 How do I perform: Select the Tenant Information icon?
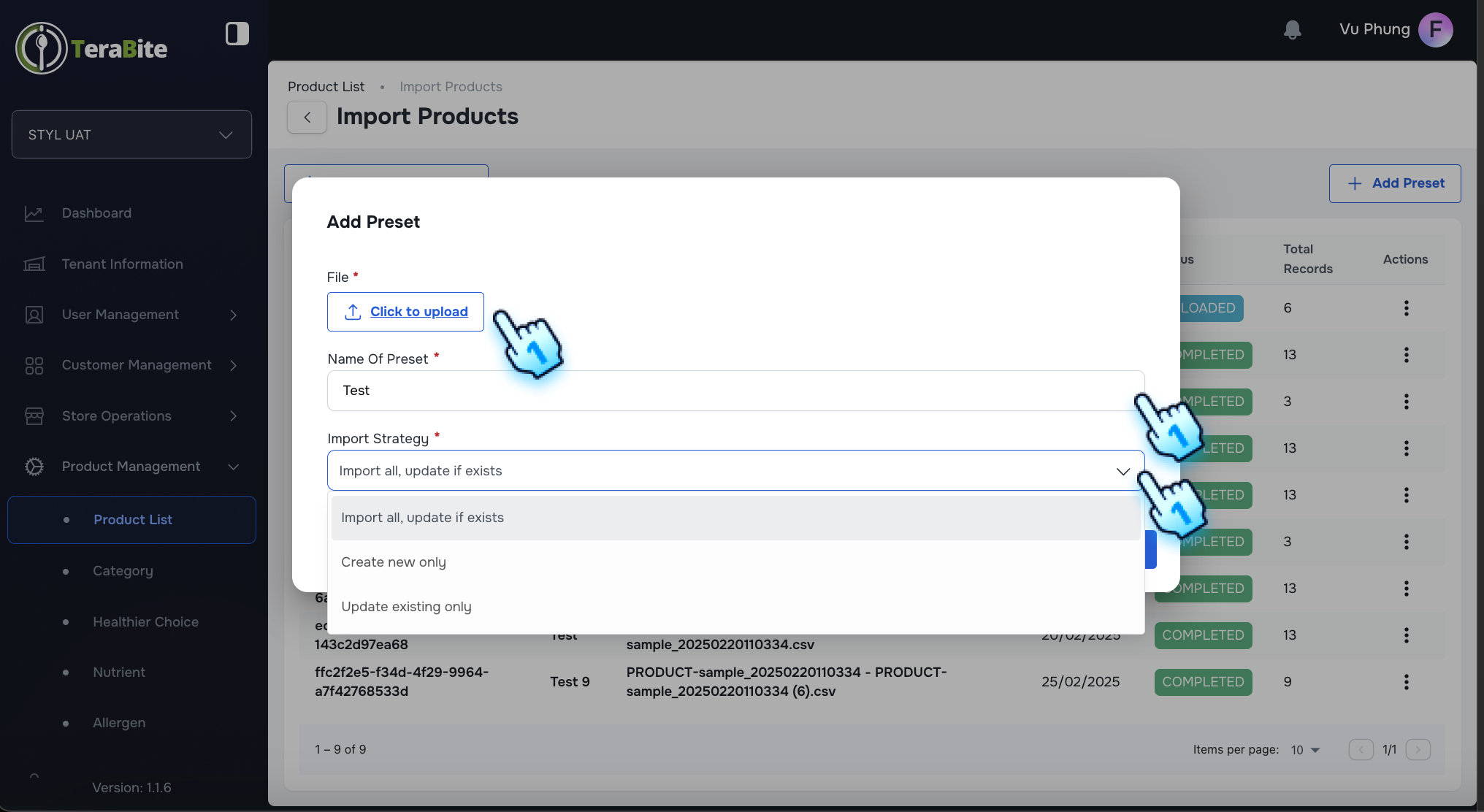34,264
